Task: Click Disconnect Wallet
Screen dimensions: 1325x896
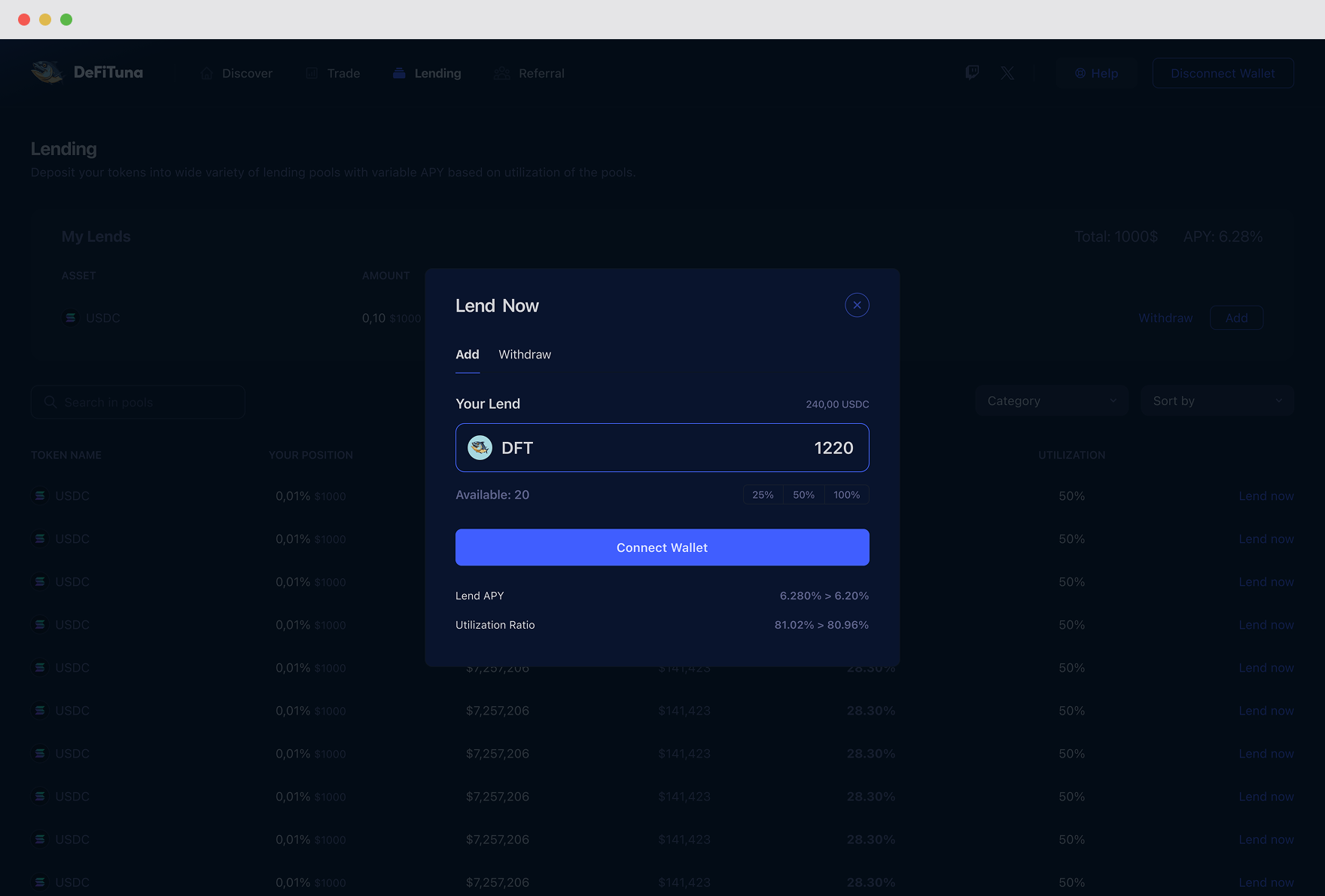Action: (x=1223, y=73)
